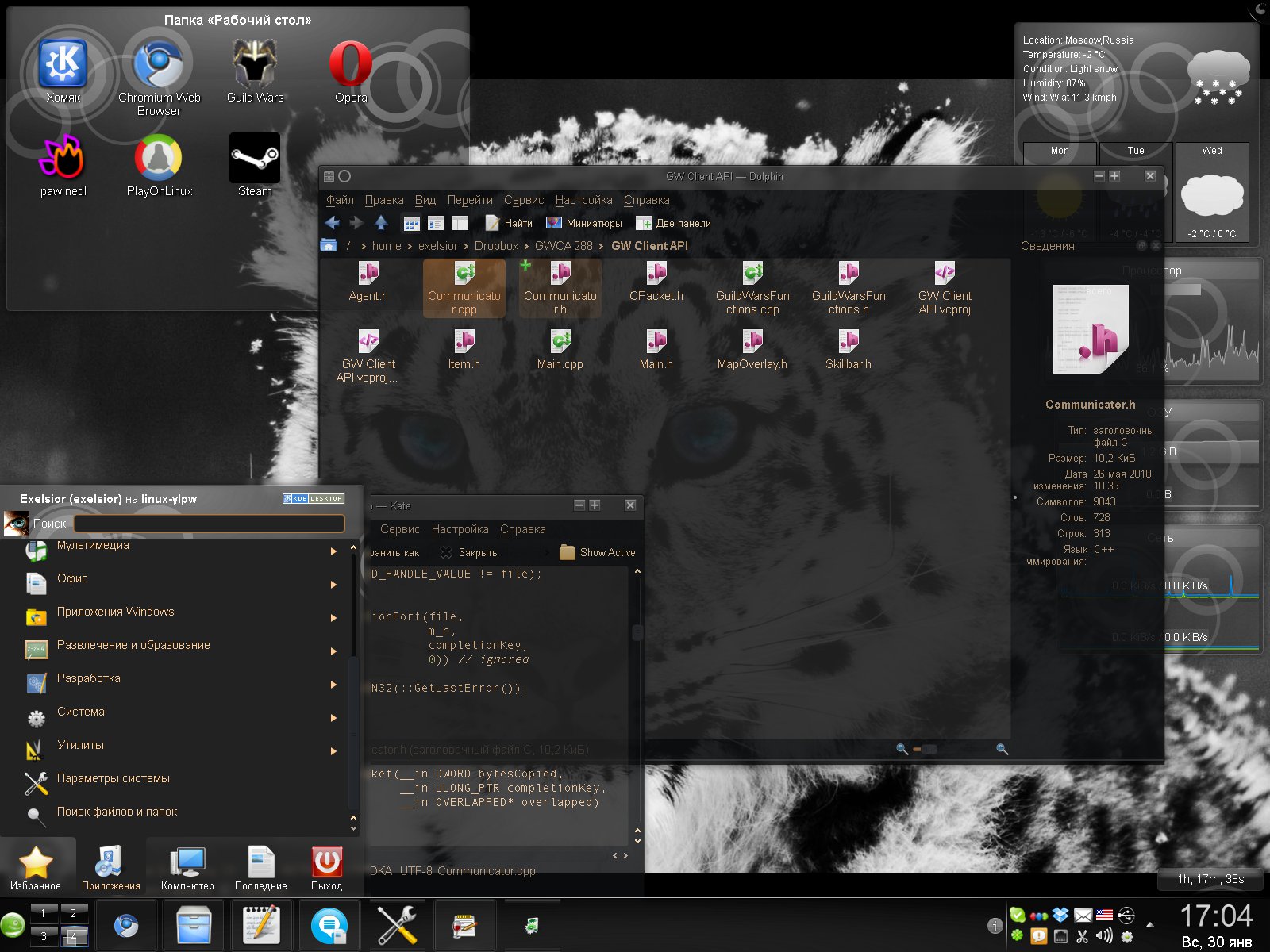This screenshot has width=1270, height=952.
Task: Open Сервис menu in Dolphin
Action: pos(524,200)
